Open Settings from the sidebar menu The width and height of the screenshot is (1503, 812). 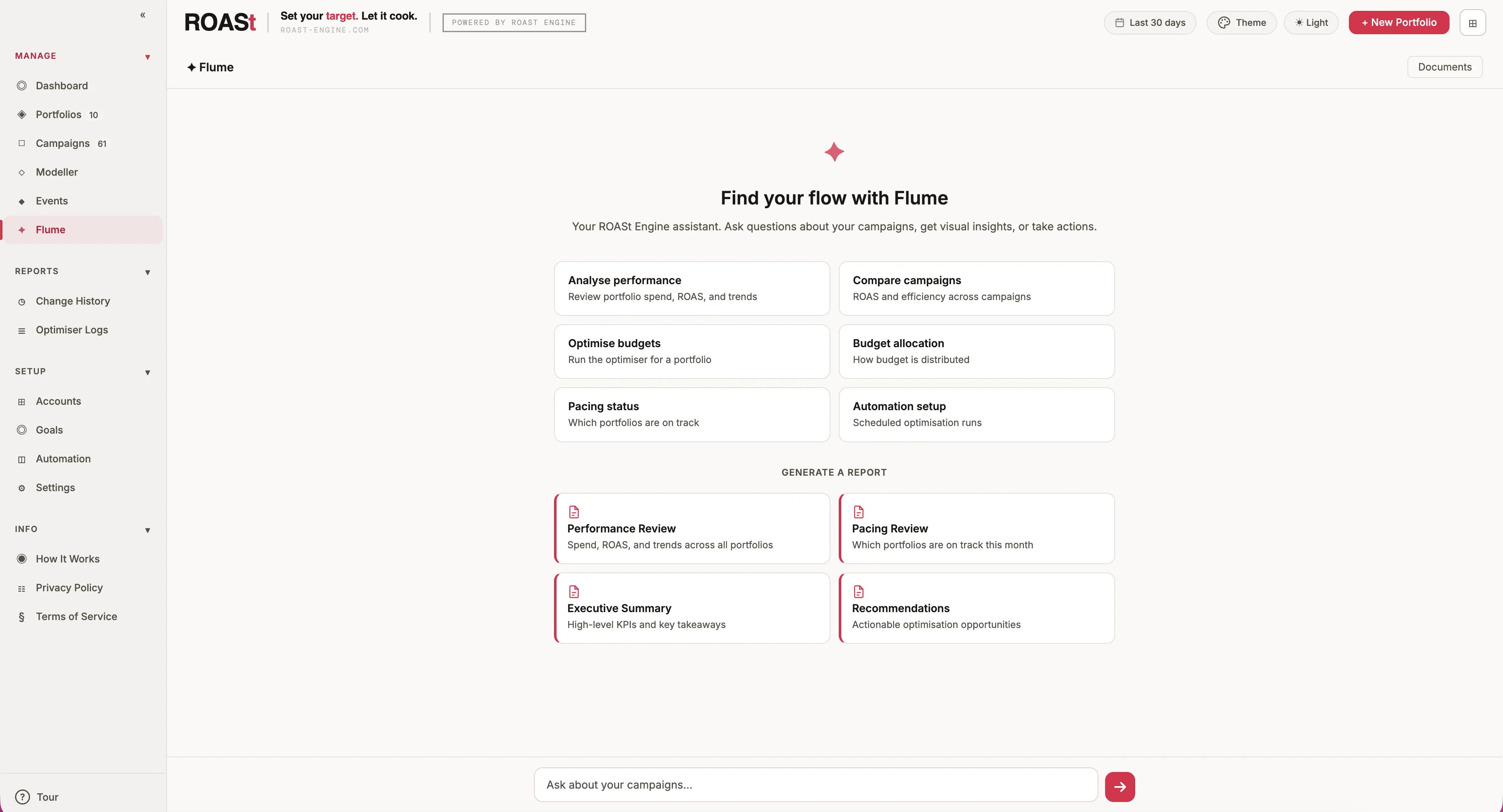[56, 488]
